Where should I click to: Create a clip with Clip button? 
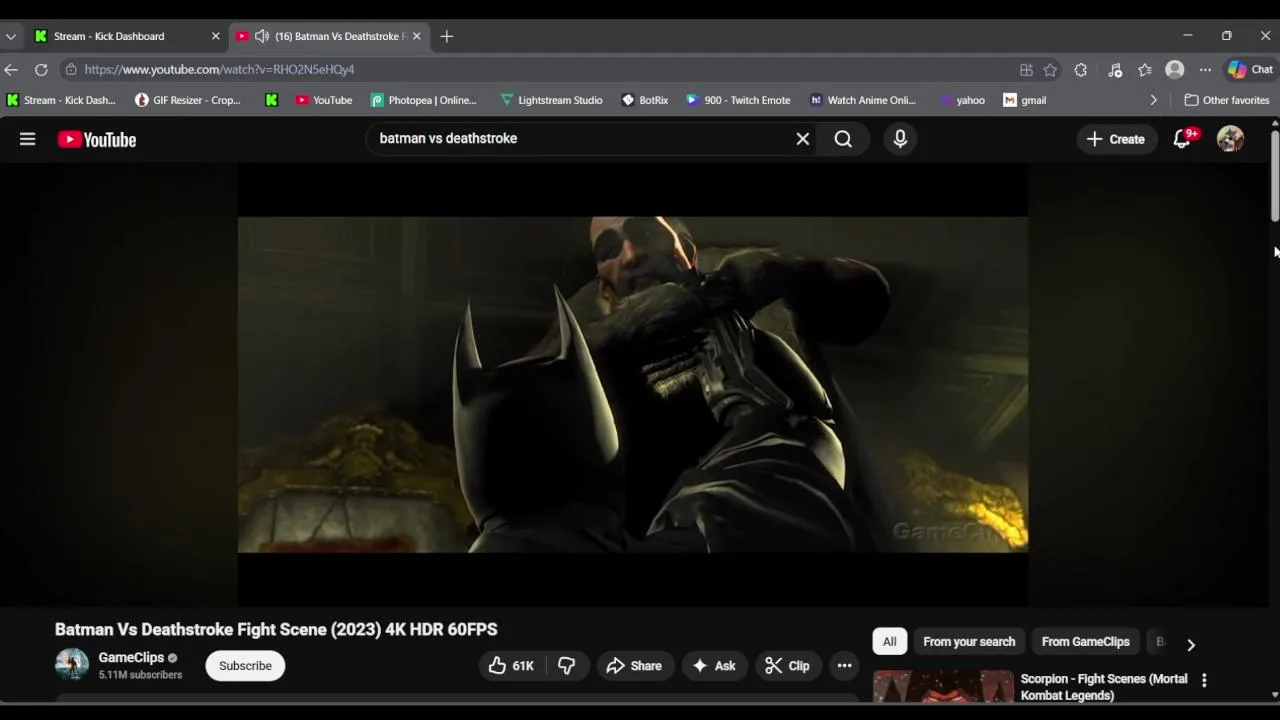click(787, 666)
